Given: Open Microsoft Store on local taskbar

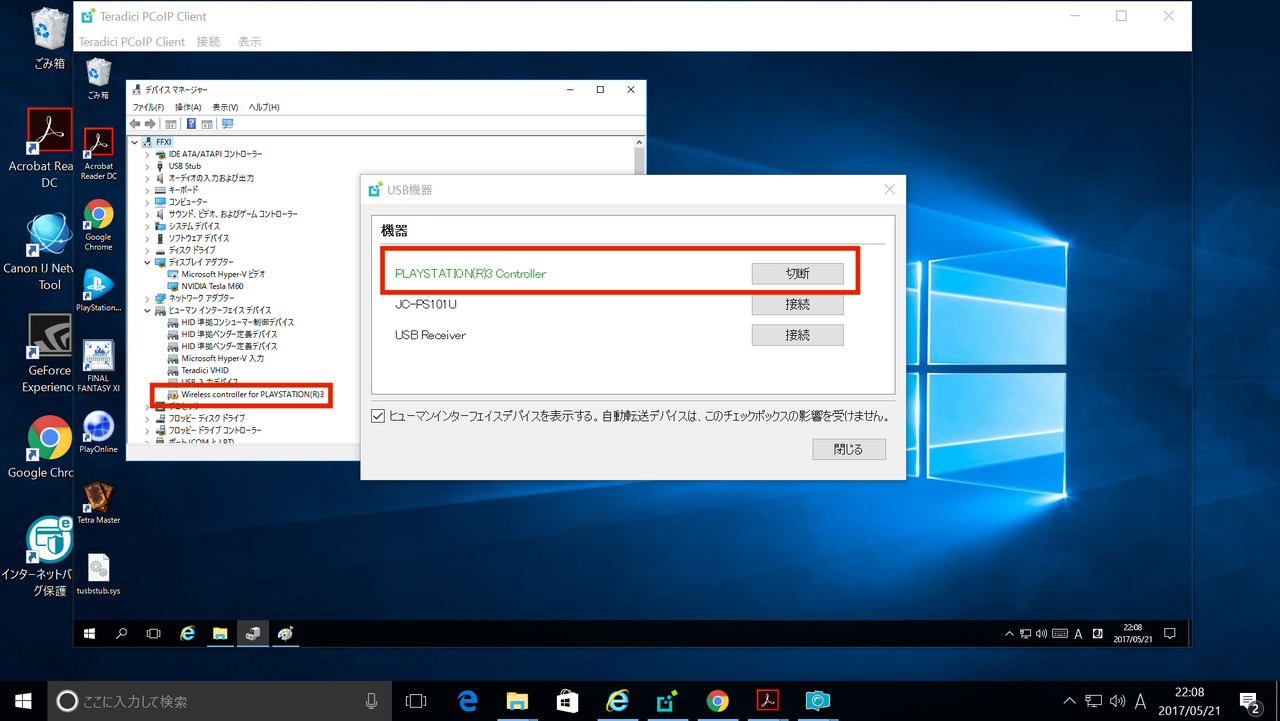Looking at the screenshot, I should pyautogui.click(x=567, y=701).
